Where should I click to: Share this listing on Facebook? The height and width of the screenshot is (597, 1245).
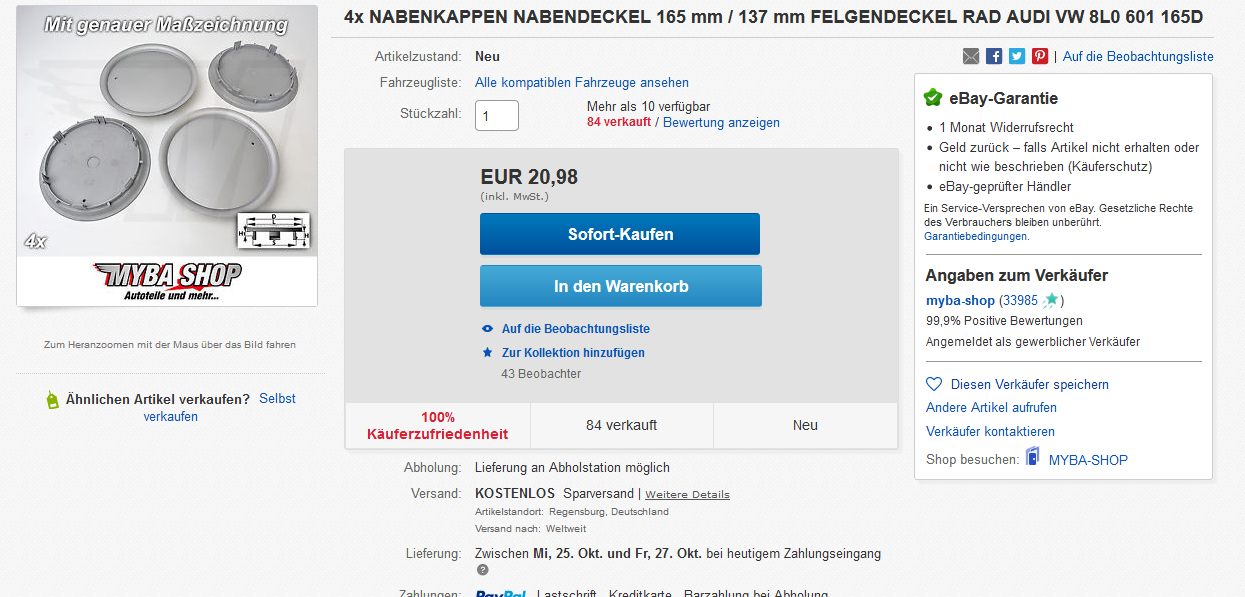[994, 56]
